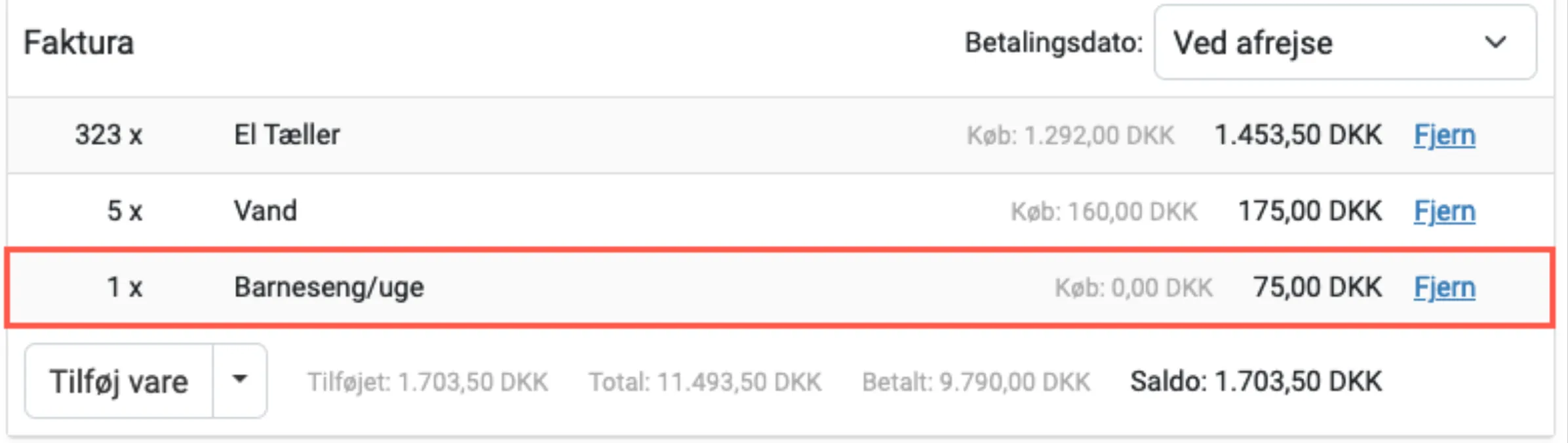Click the Køb: 1.292,00 DKK purchase cost
Image resolution: width=1568 pixels, height=443 pixels.
point(1070,136)
